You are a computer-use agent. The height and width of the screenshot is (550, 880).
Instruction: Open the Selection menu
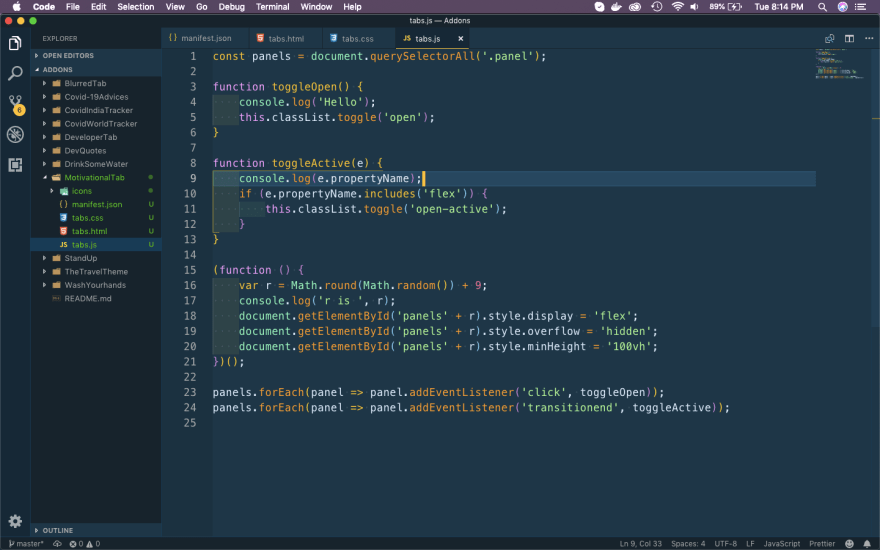136,7
